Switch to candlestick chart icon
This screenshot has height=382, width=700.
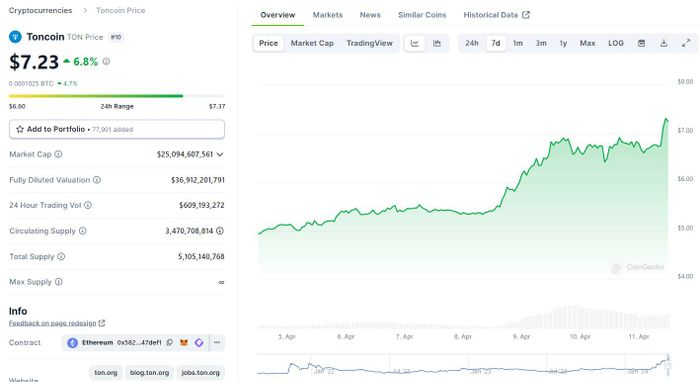pyautogui.click(x=437, y=43)
